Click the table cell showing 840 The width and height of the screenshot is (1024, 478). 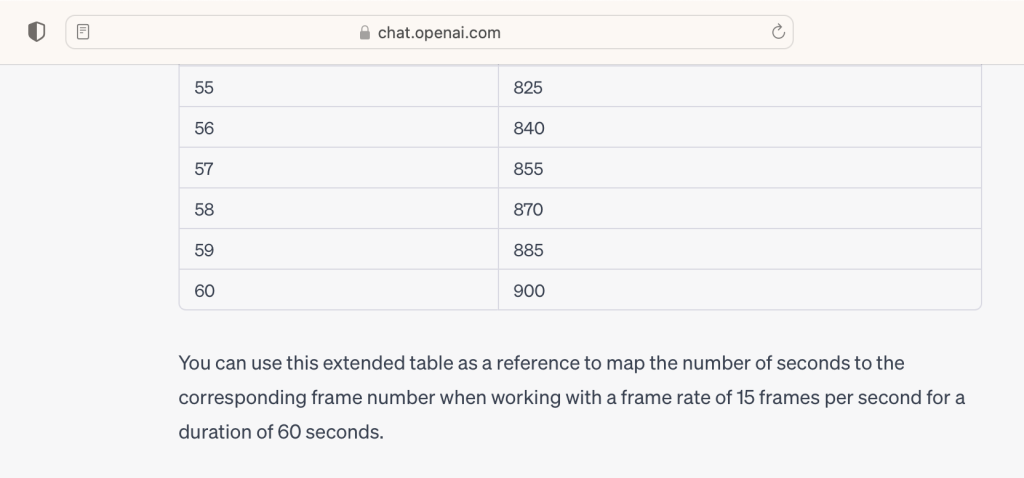pyautogui.click(x=739, y=127)
